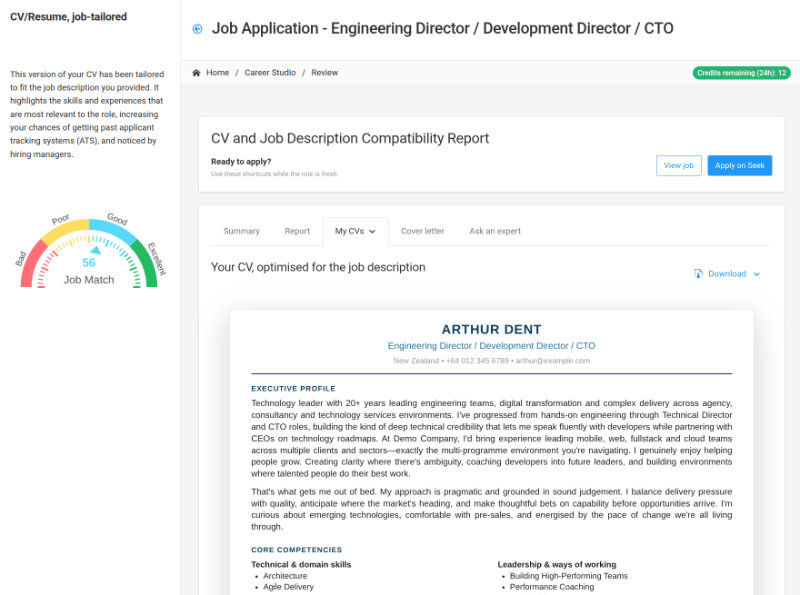This screenshot has height=595, width=800.
Task: Click the Building High-Performing Teams bullet
Action: 568,576
